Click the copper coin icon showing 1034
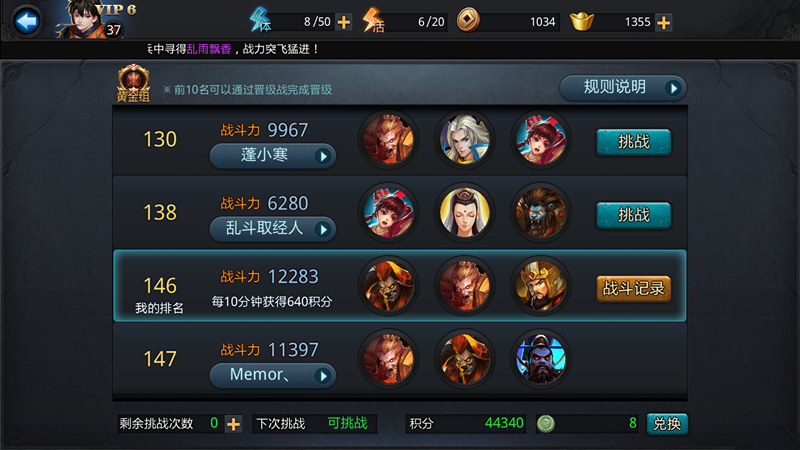This screenshot has width=800, height=450. point(468,20)
